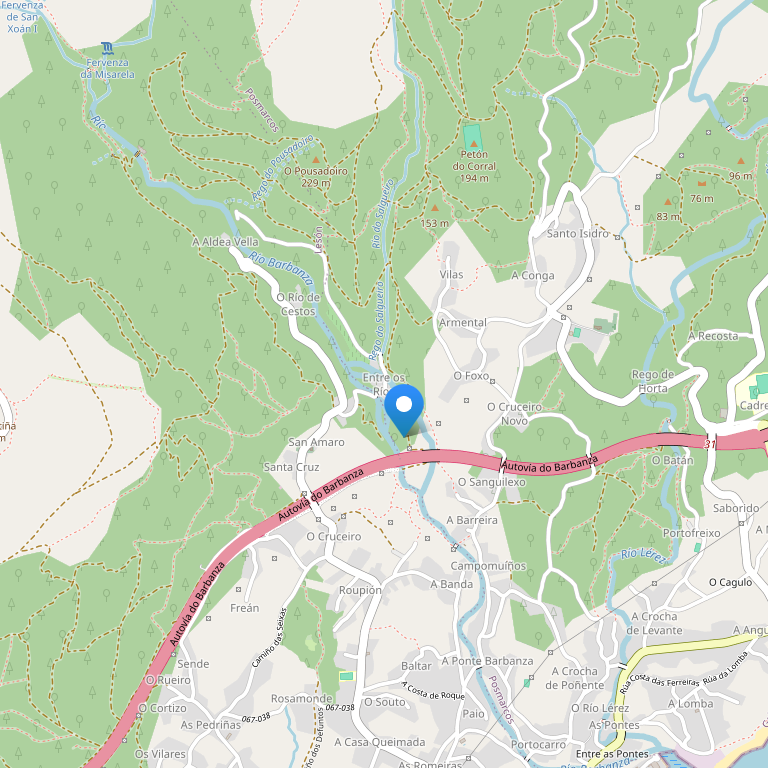The image size is (768, 768).
Task: Click the Petón do Corral peak marker
Action: [474, 144]
